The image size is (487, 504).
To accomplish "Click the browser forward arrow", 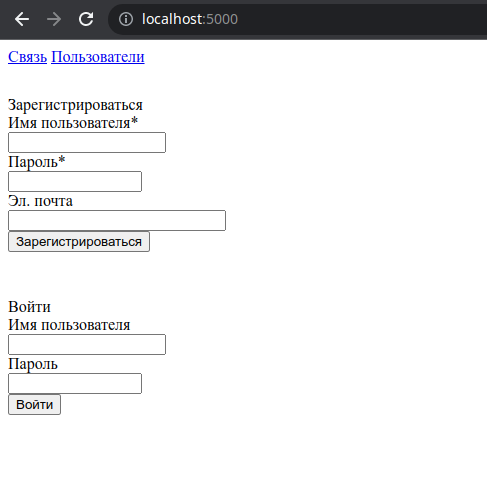I will tap(54, 19).
